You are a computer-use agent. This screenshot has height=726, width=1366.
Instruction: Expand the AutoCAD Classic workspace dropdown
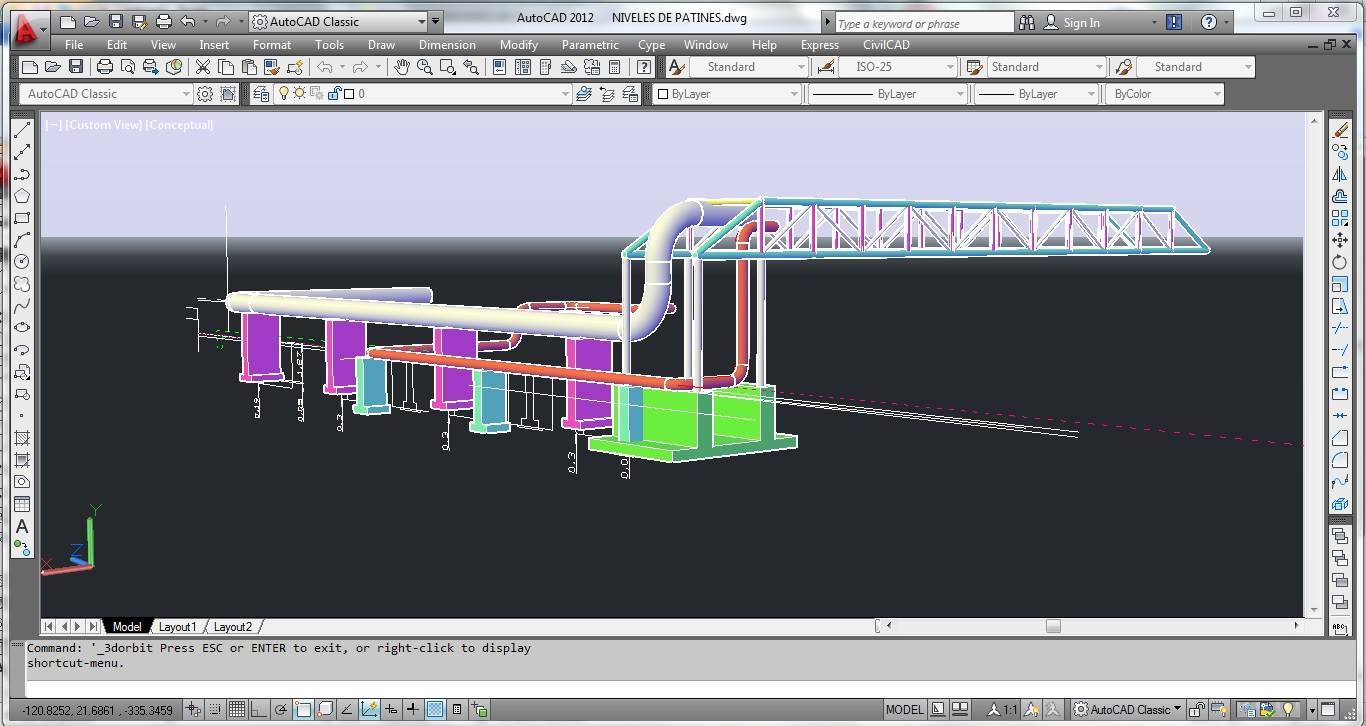[x=421, y=21]
